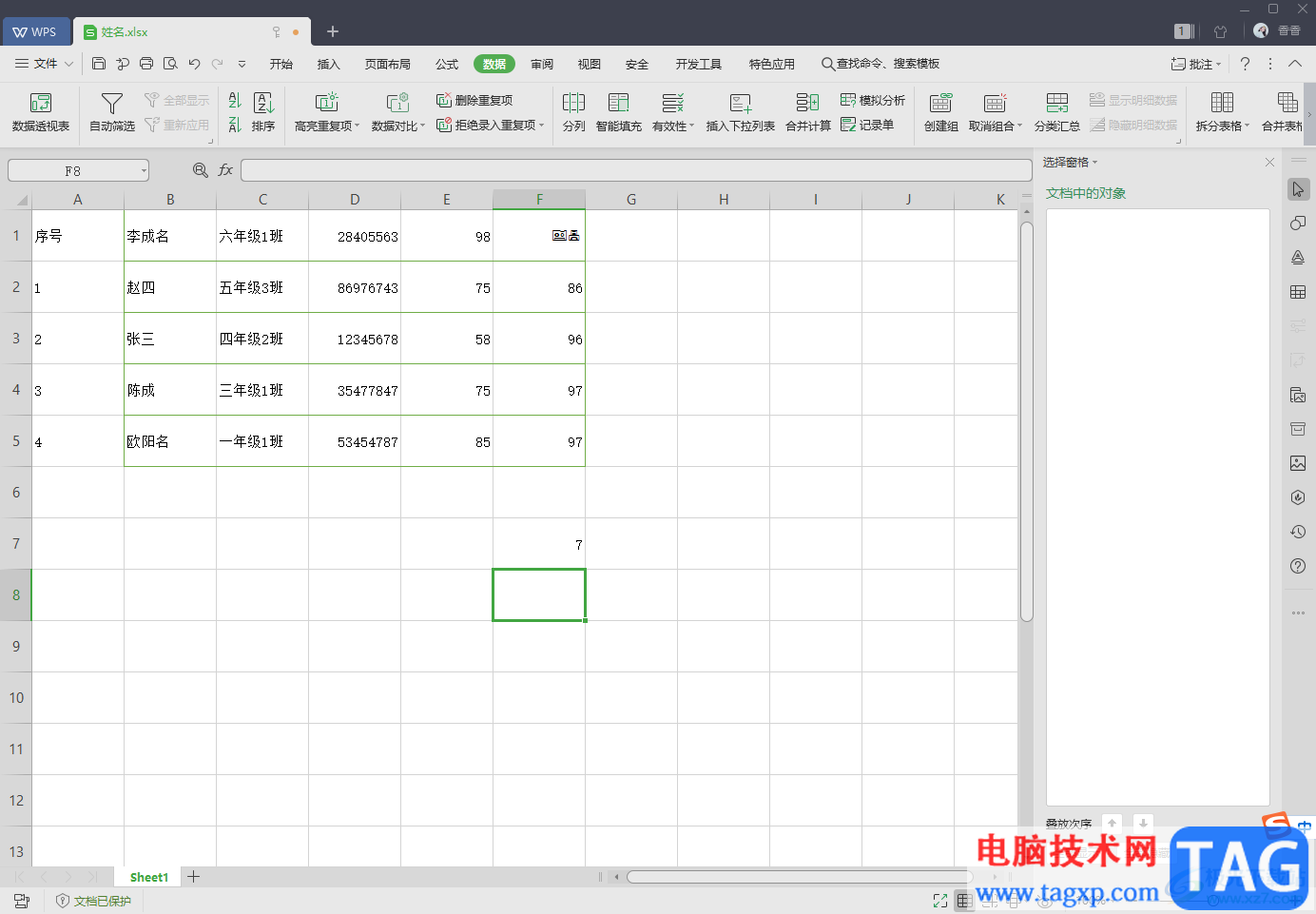Click the vertical scrollbar of the sheet
This screenshot has height=914, width=1316.
tap(1027, 421)
